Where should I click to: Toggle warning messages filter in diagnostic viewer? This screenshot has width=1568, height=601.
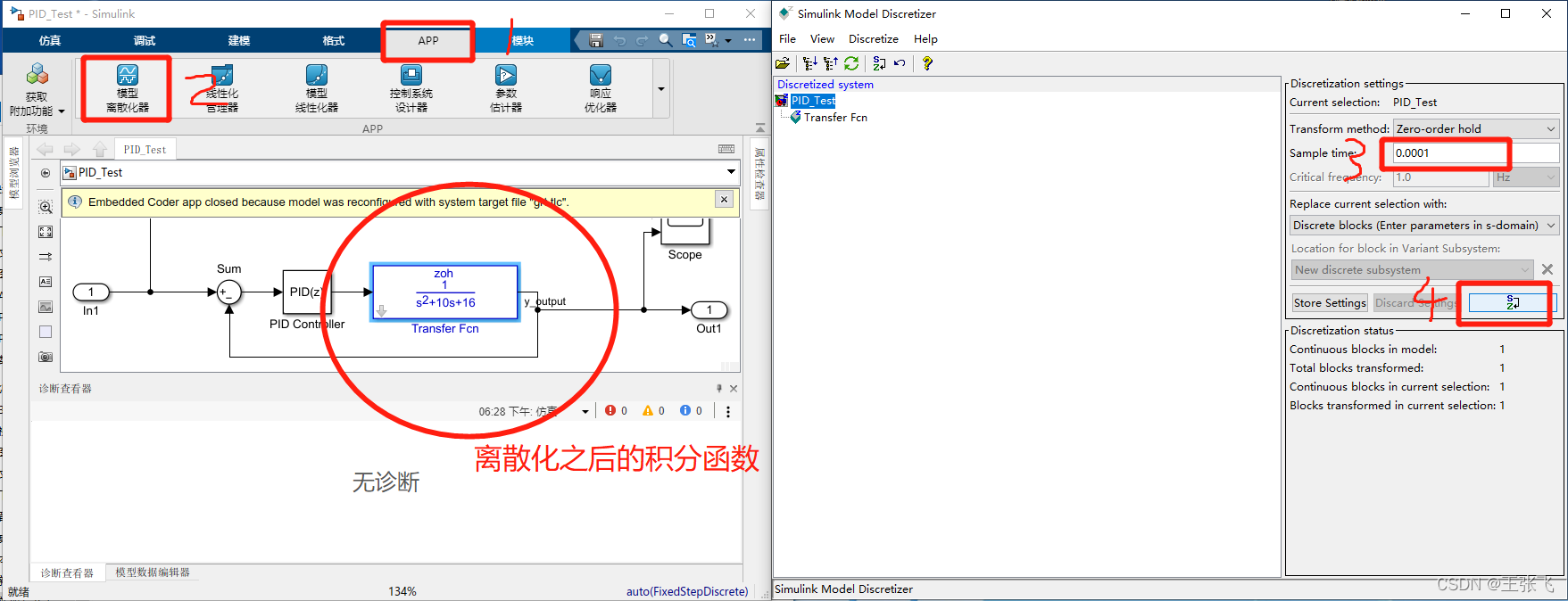pos(653,411)
